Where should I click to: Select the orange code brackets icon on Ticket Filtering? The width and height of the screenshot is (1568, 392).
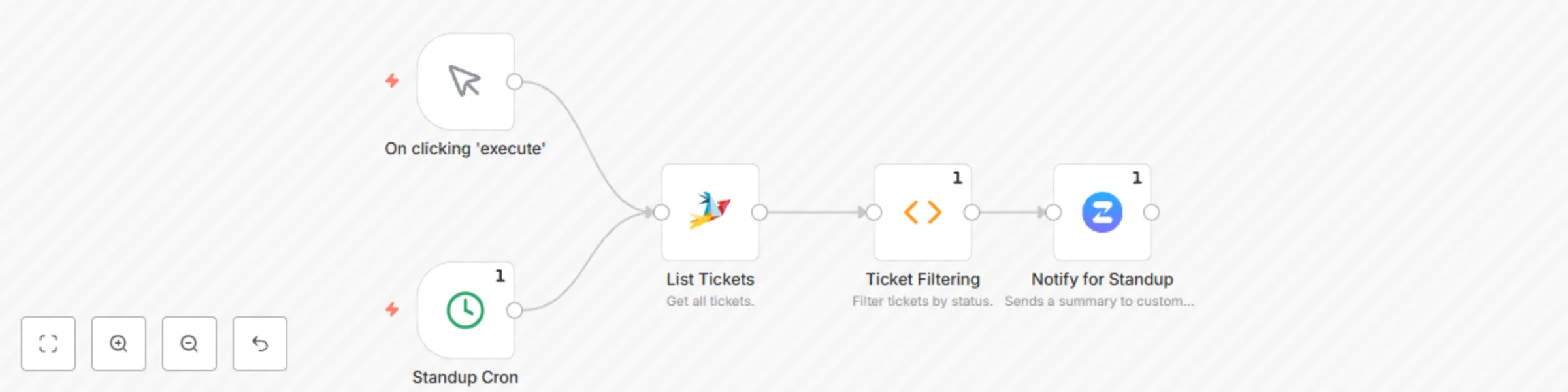(923, 211)
